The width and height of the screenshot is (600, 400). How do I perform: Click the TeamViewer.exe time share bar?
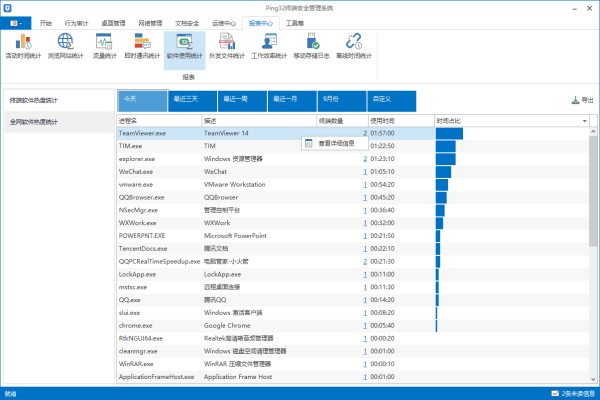click(449, 133)
